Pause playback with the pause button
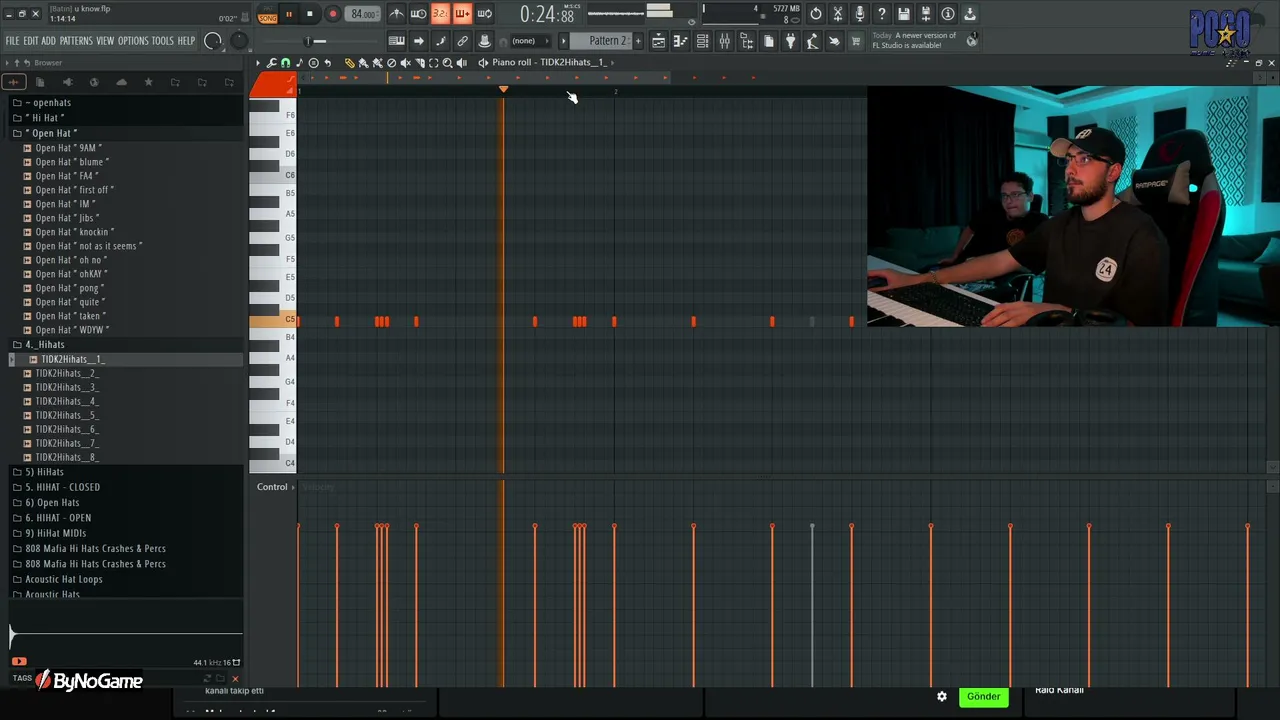 click(289, 14)
